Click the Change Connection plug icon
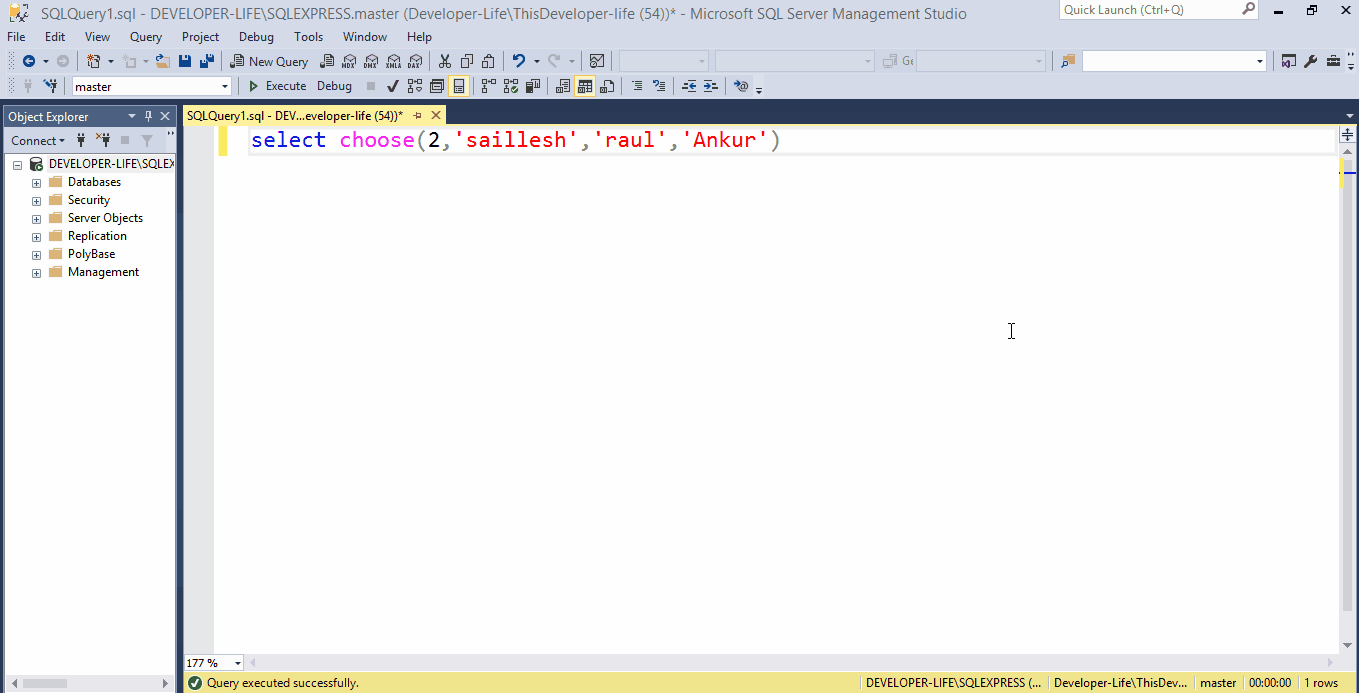This screenshot has height=693, width=1359. coord(52,86)
